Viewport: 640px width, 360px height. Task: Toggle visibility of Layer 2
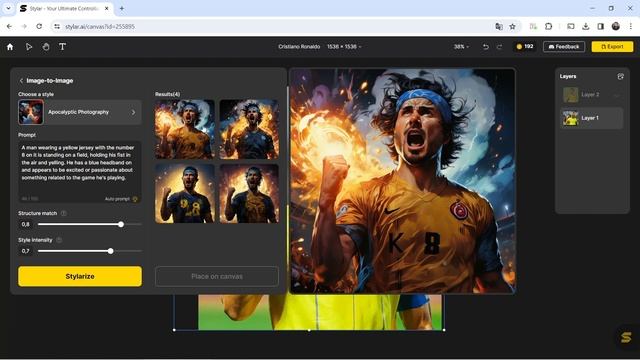[617, 95]
